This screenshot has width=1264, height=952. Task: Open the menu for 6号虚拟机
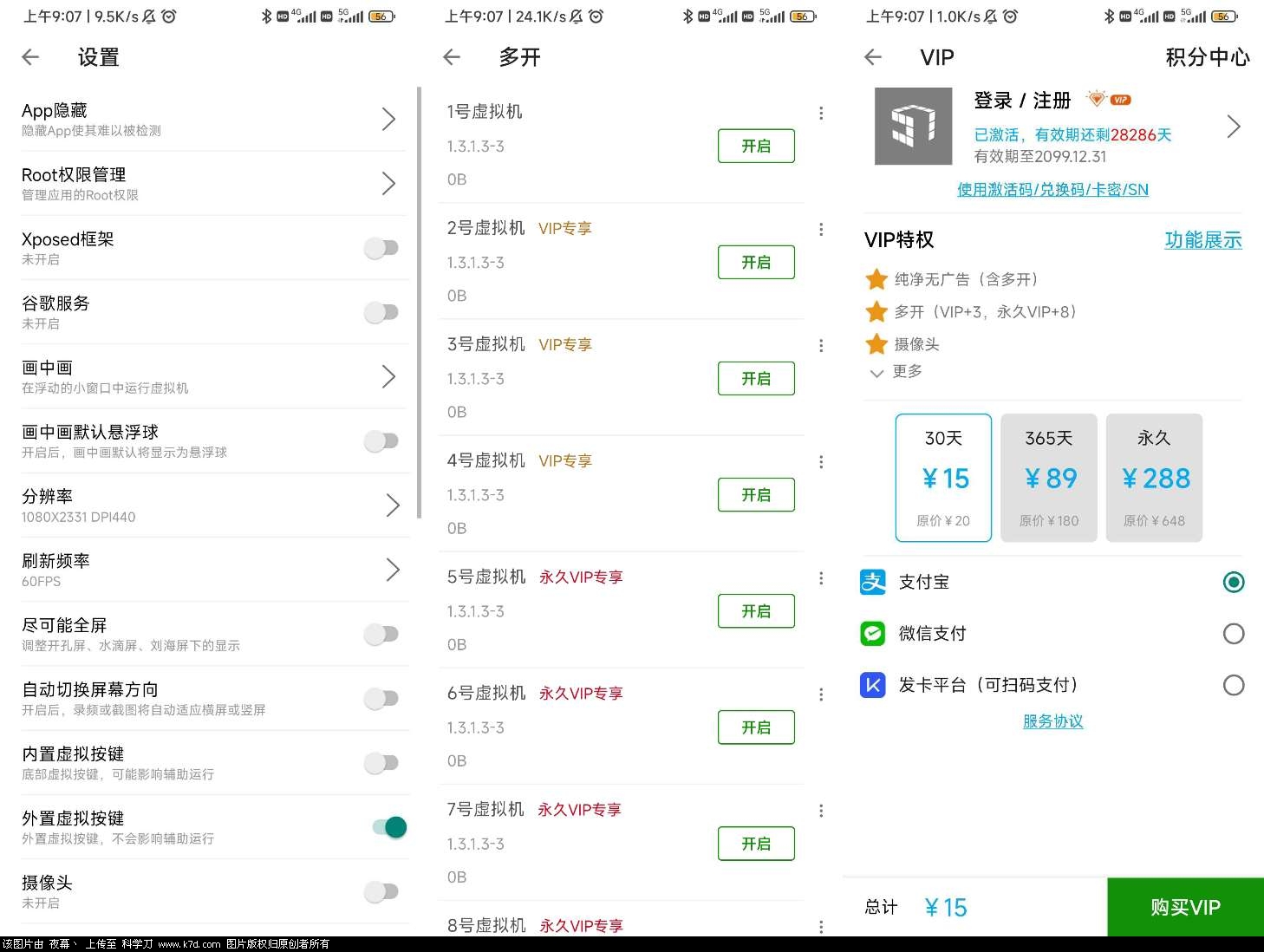click(821, 694)
